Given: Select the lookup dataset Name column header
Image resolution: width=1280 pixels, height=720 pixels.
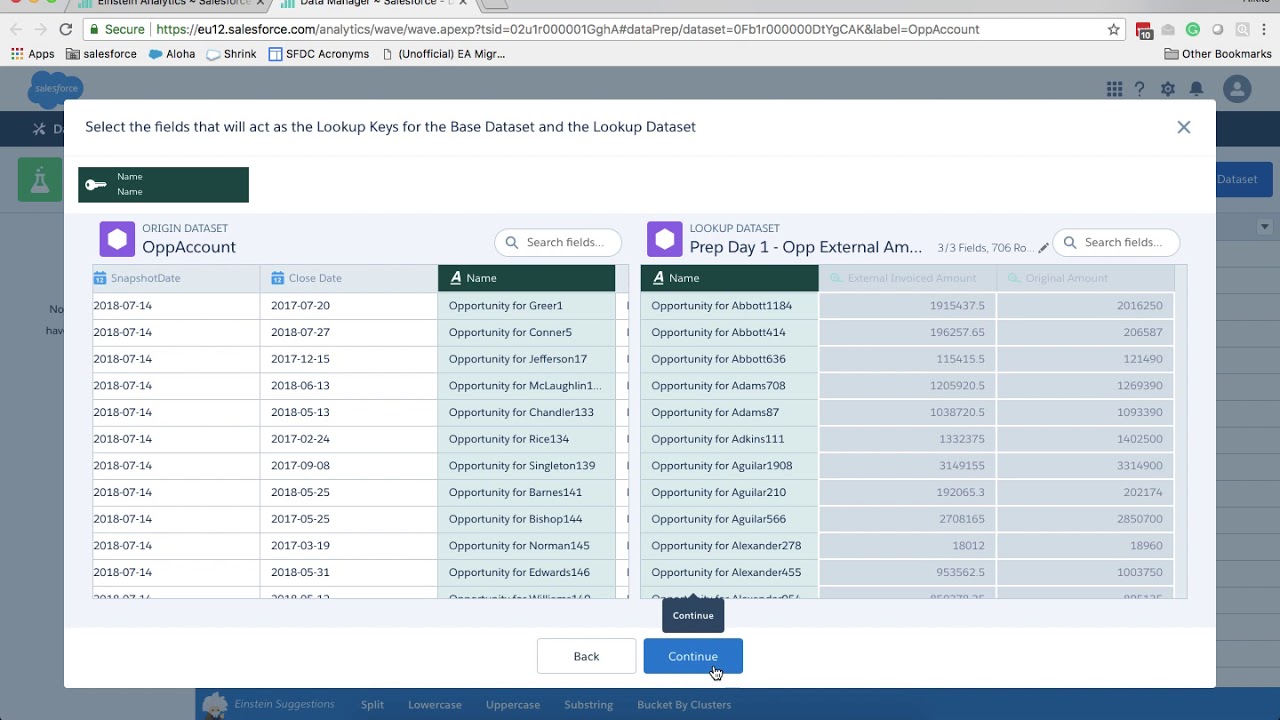Looking at the screenshot, I should coord(729,278).
